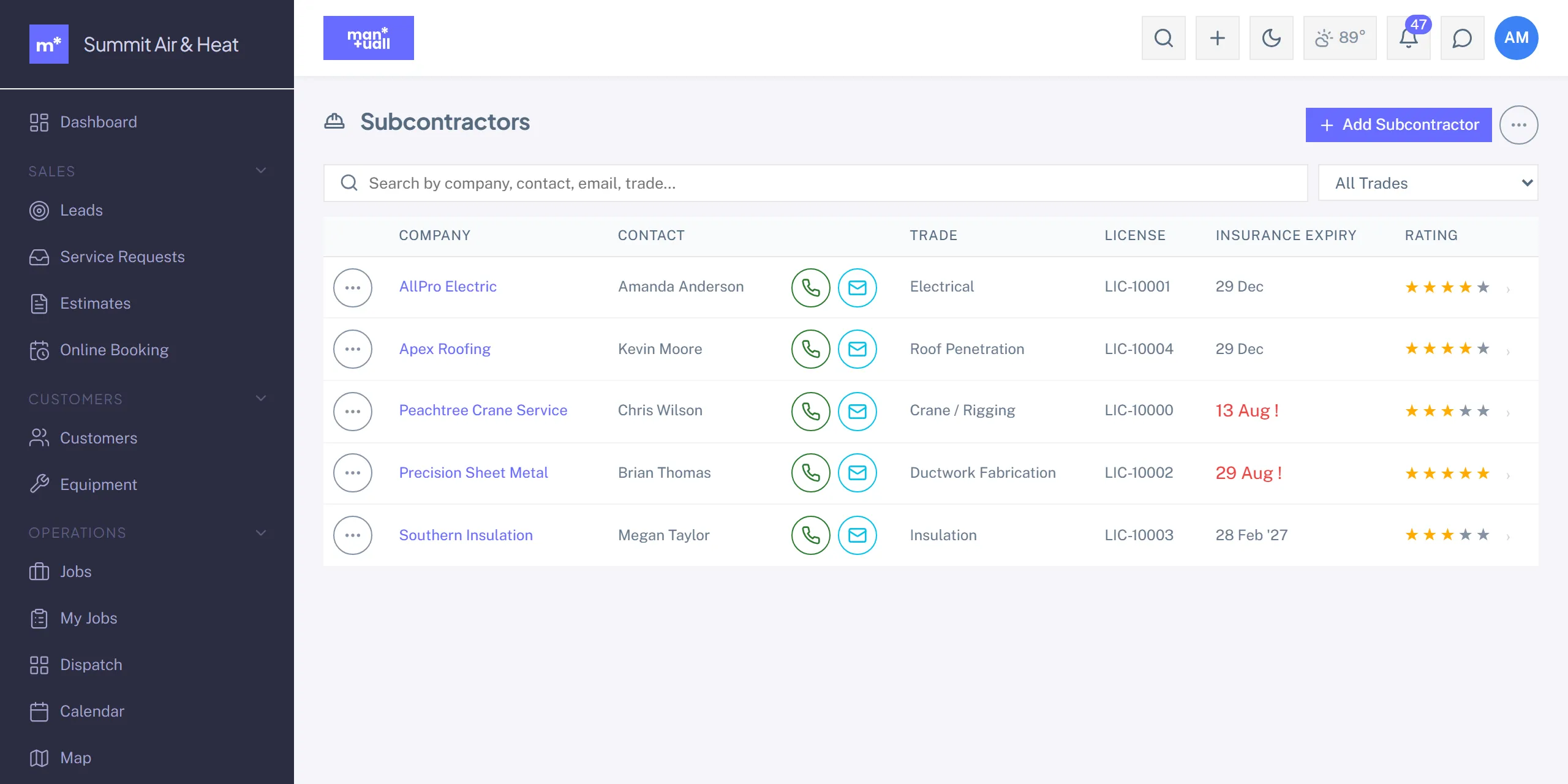Viewport: 1568px width, 784px height.
Task: Email Amanda Anderson via mail icon
Action: coord(858,287)
